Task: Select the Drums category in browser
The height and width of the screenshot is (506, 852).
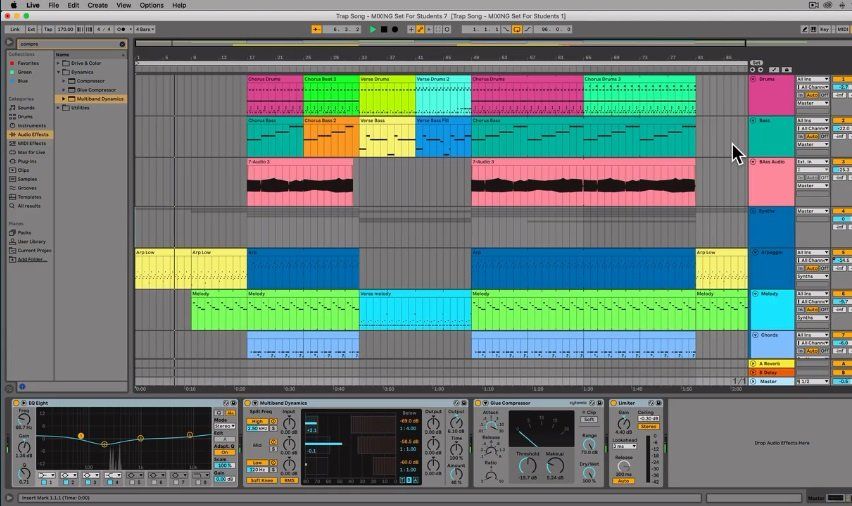Action: (25, 116)
